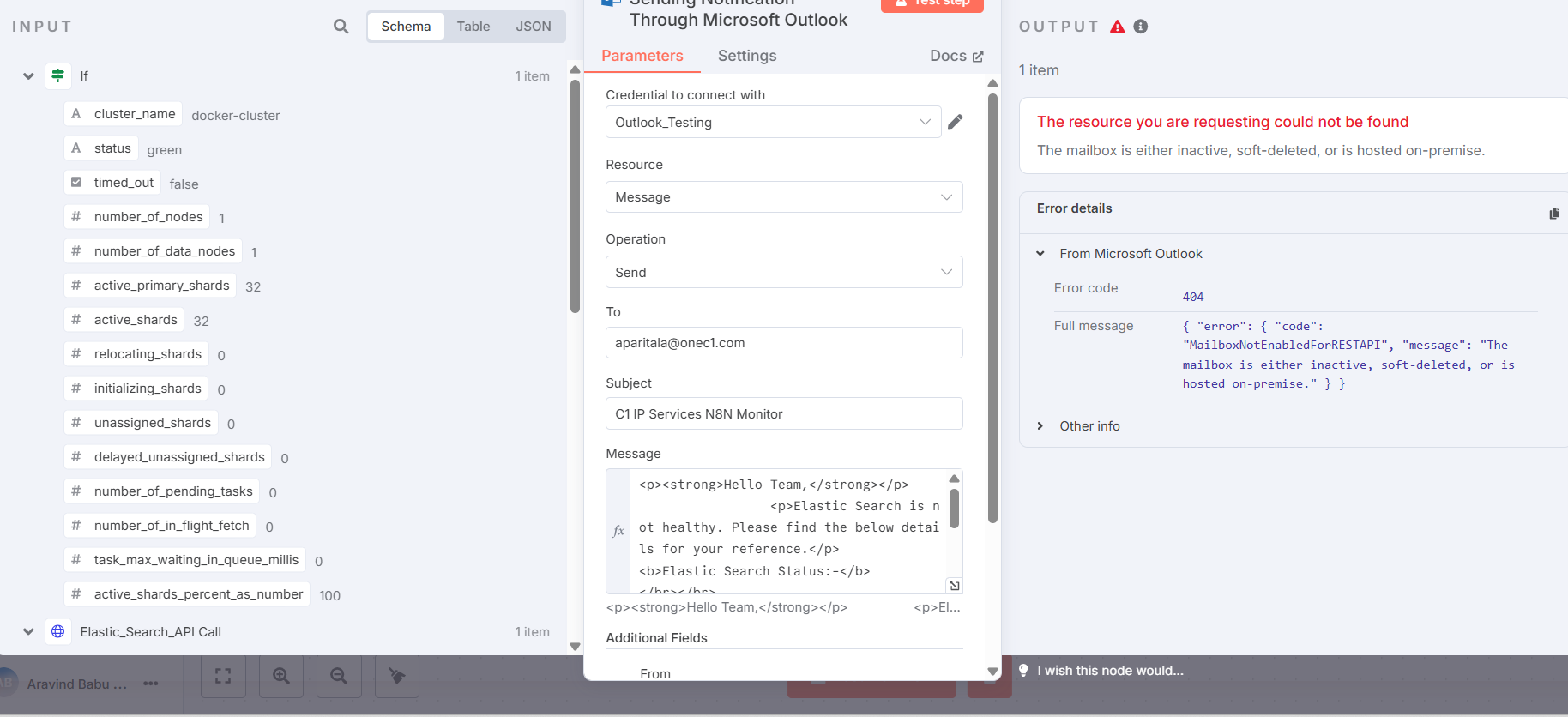Image resolution: width=1568 pixels, height=717 pixels.
Task: Switch input view to Table
Action: [473, 27]
